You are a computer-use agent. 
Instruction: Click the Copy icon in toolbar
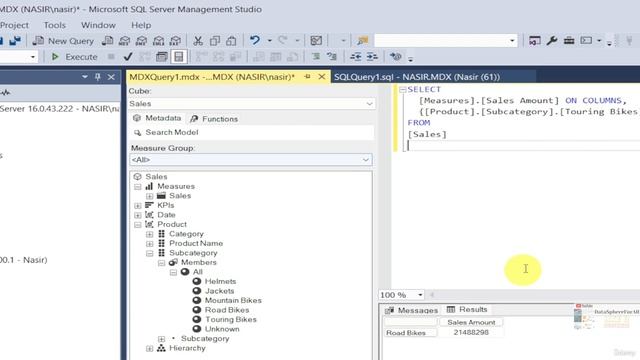(x=215, y=41)
